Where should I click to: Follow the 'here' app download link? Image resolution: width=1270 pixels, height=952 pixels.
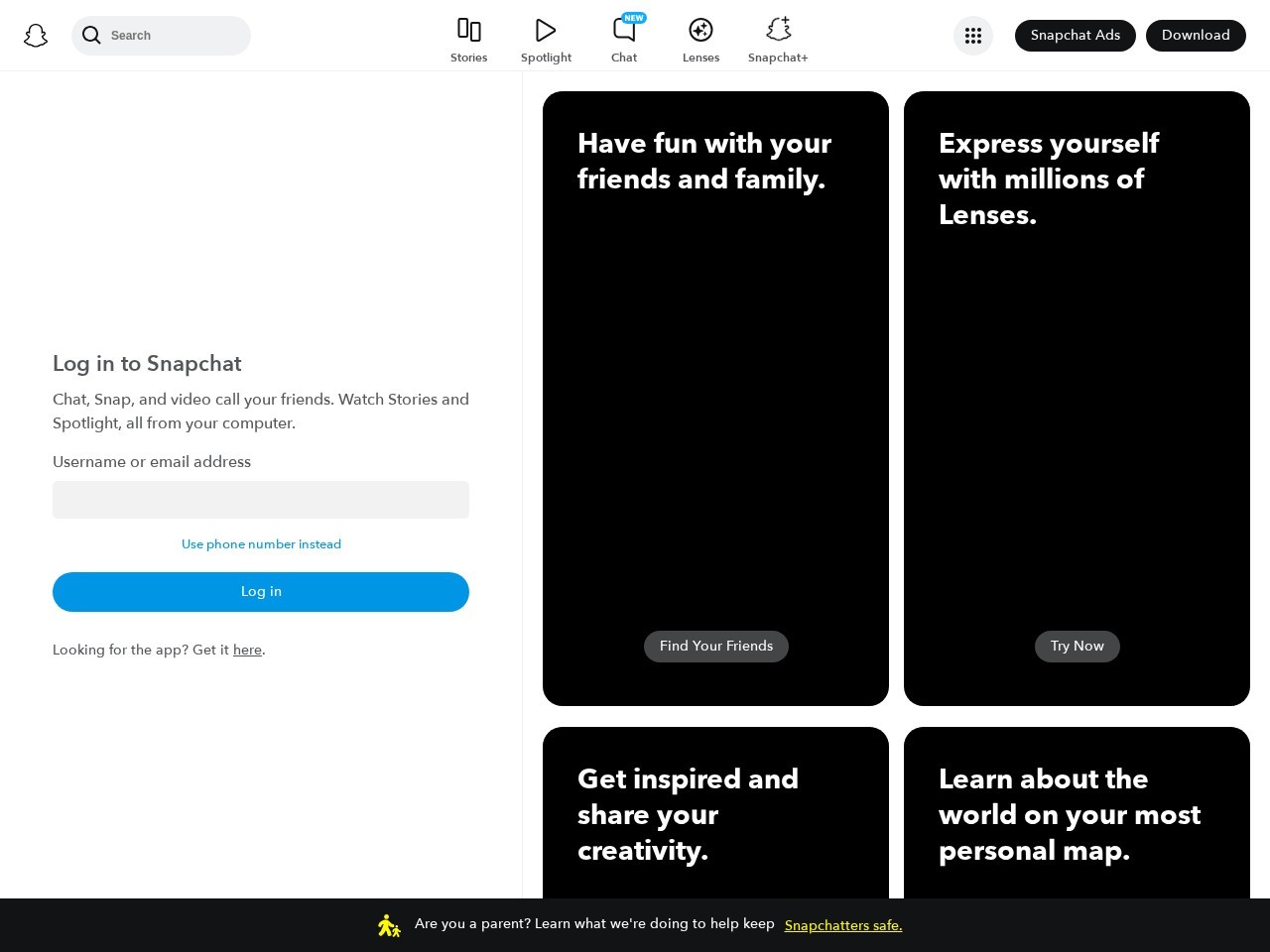tap(247, 651)
